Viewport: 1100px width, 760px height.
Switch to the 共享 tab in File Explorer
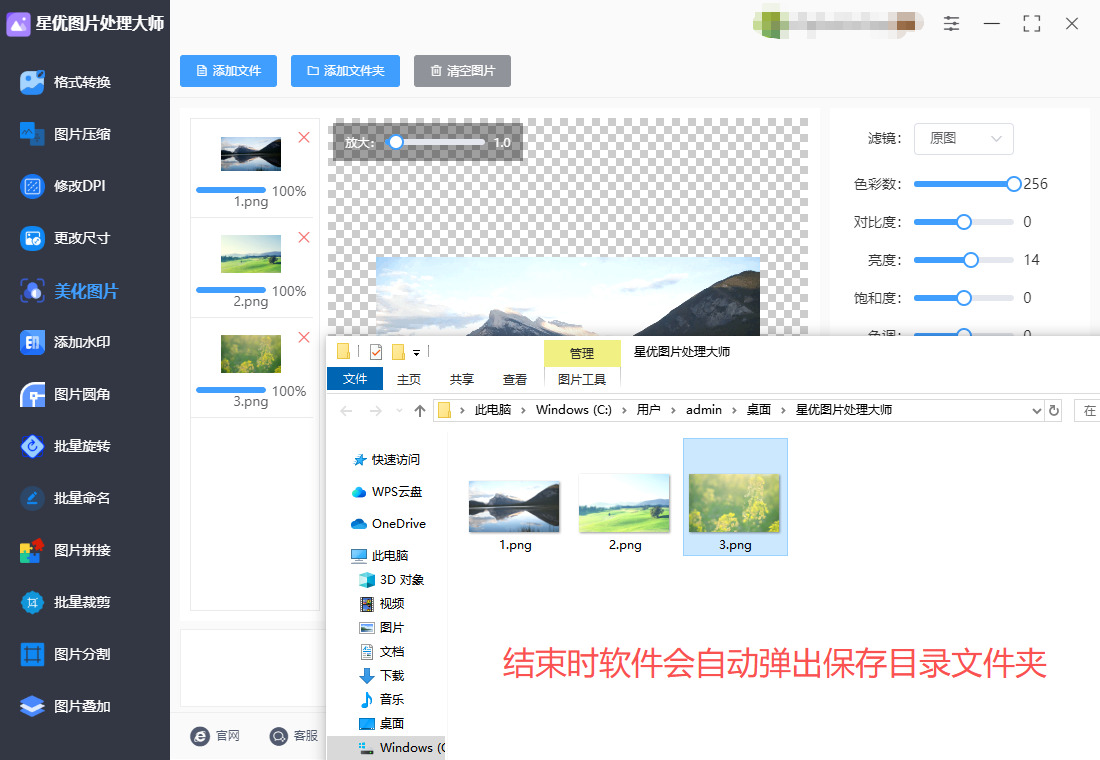coord(462,379)
